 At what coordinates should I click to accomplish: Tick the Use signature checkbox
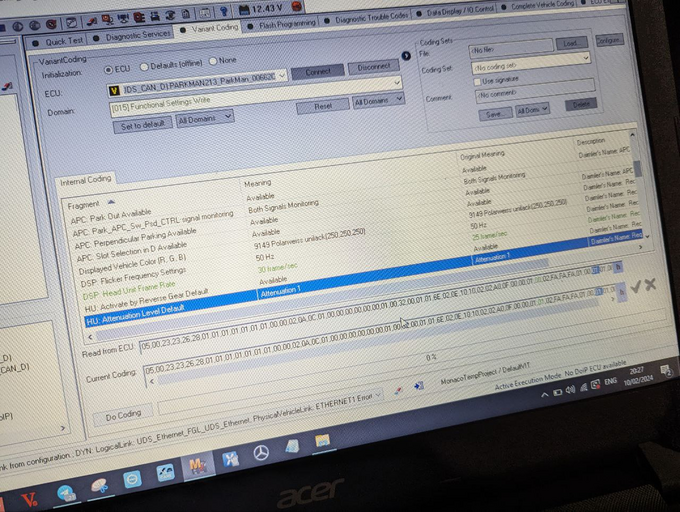[x=477, y=82]
